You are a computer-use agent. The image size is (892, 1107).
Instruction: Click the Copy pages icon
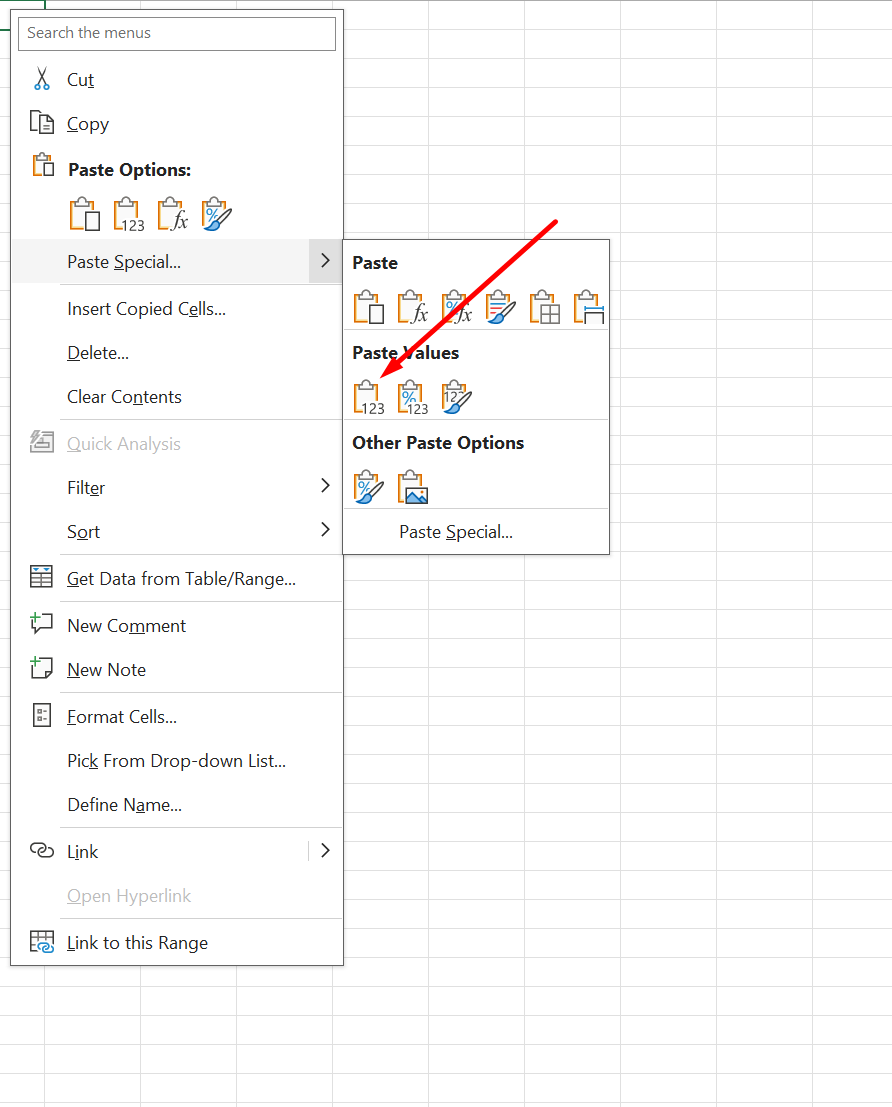tap(42, 122)
